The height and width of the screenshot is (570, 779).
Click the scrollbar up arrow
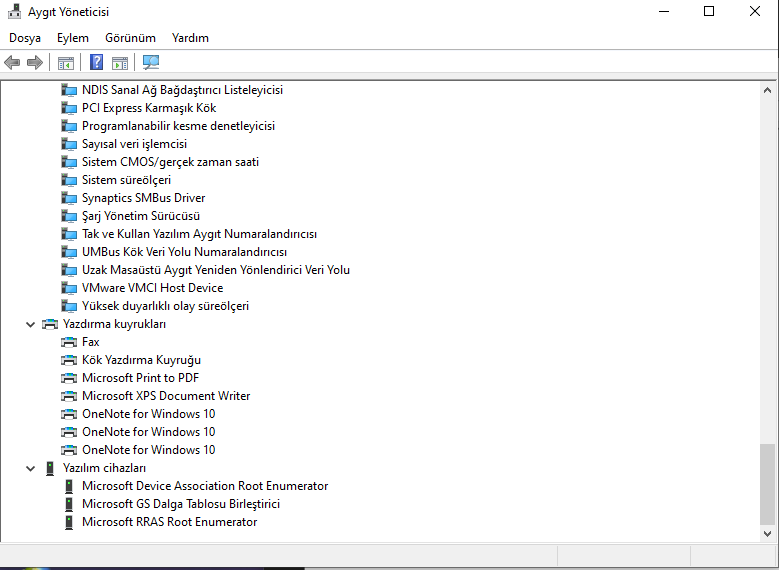(x=767, y=90)
